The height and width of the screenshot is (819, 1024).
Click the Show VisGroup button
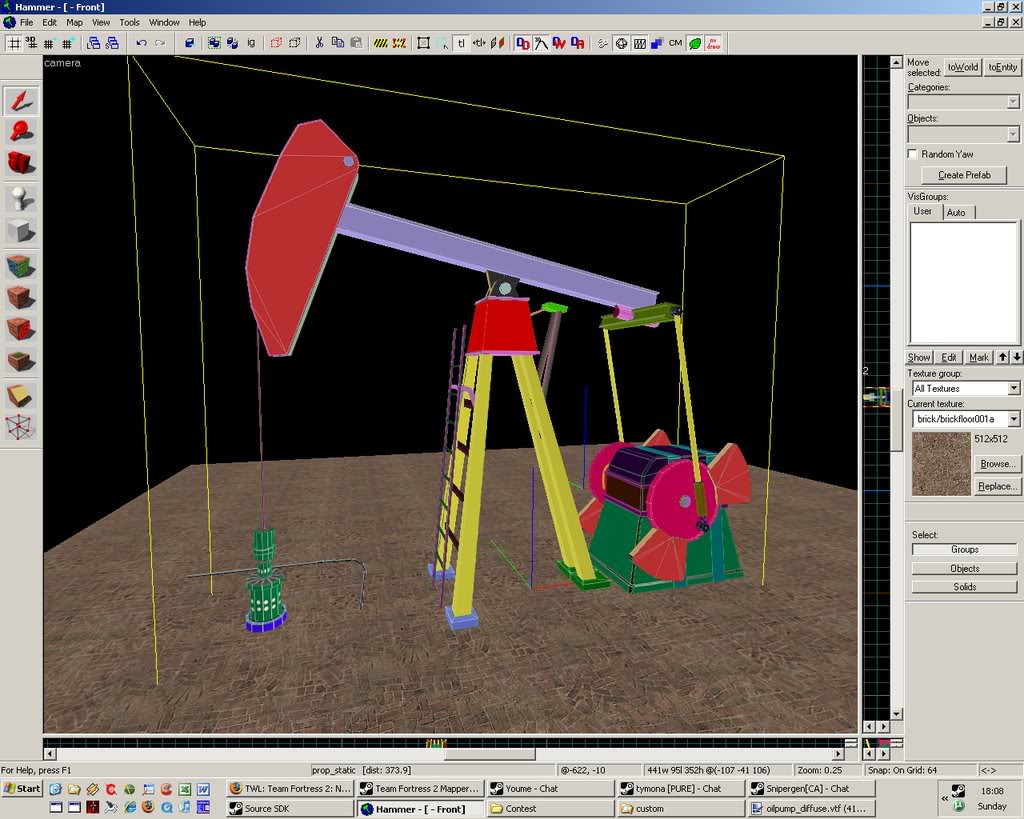click(919, 357)
